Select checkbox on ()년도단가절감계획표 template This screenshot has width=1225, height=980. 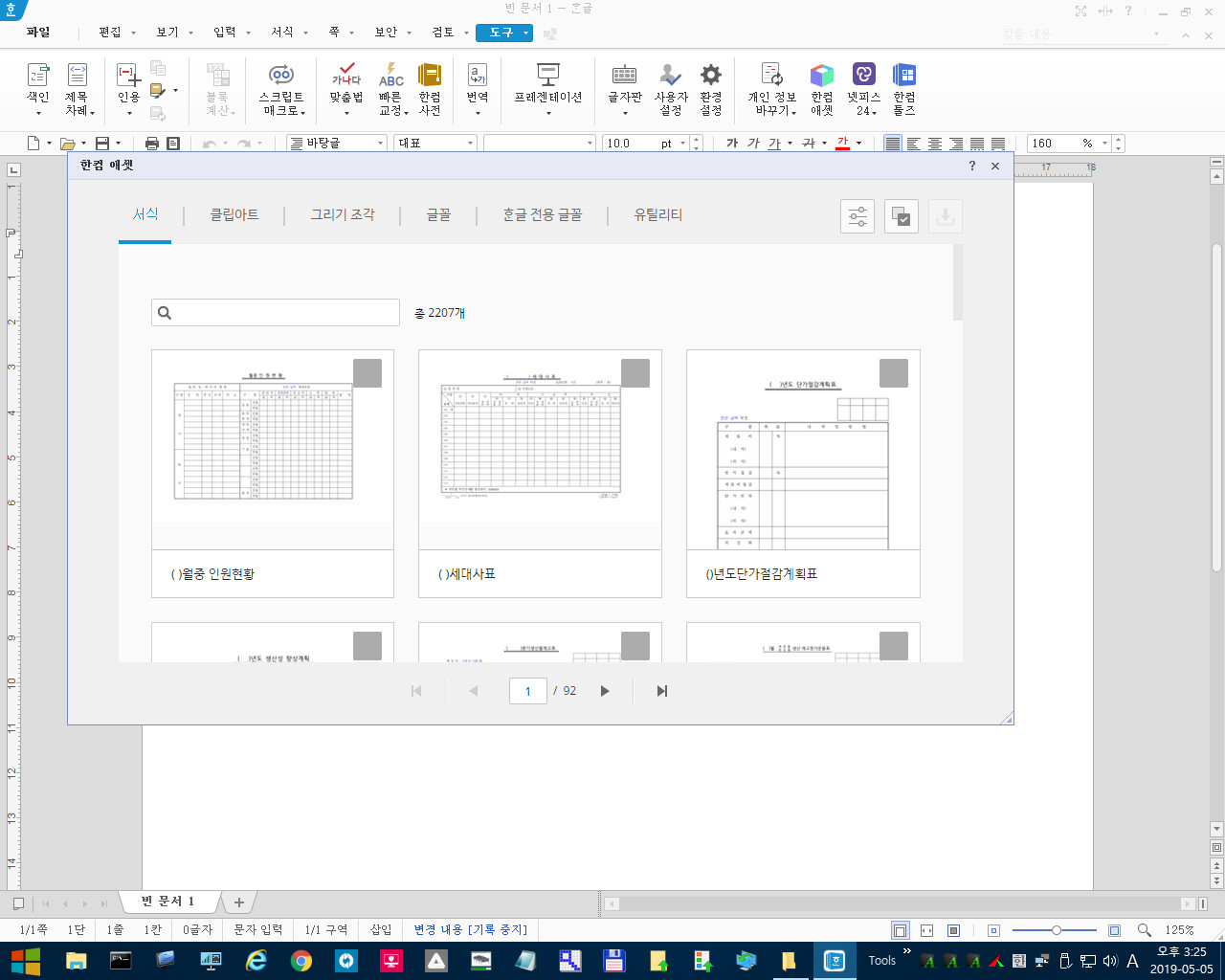click(894, 373)
